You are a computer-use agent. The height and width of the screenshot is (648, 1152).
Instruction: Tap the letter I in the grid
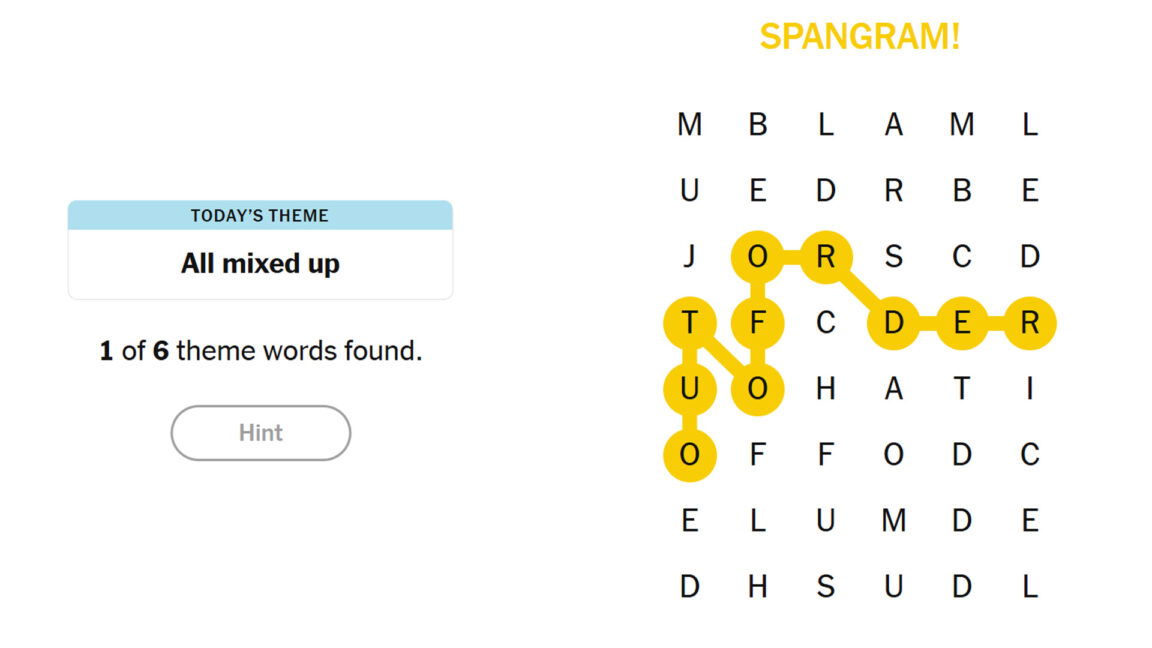(1030, 389)
